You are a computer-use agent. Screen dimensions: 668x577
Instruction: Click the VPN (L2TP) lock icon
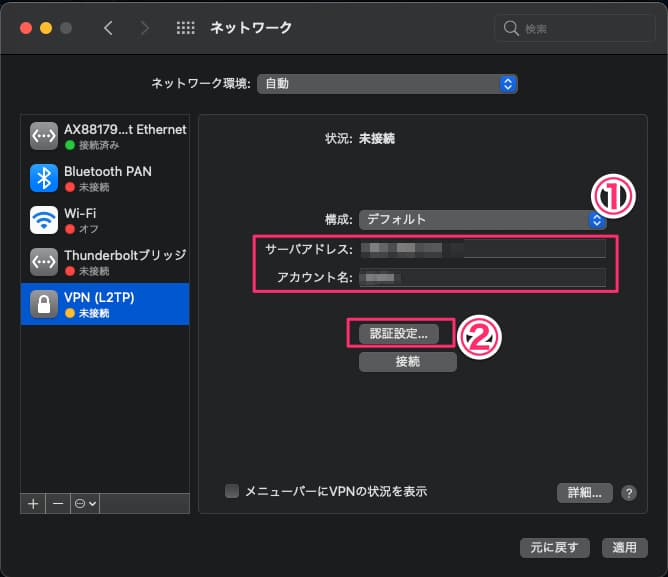(x=43, y=304)
